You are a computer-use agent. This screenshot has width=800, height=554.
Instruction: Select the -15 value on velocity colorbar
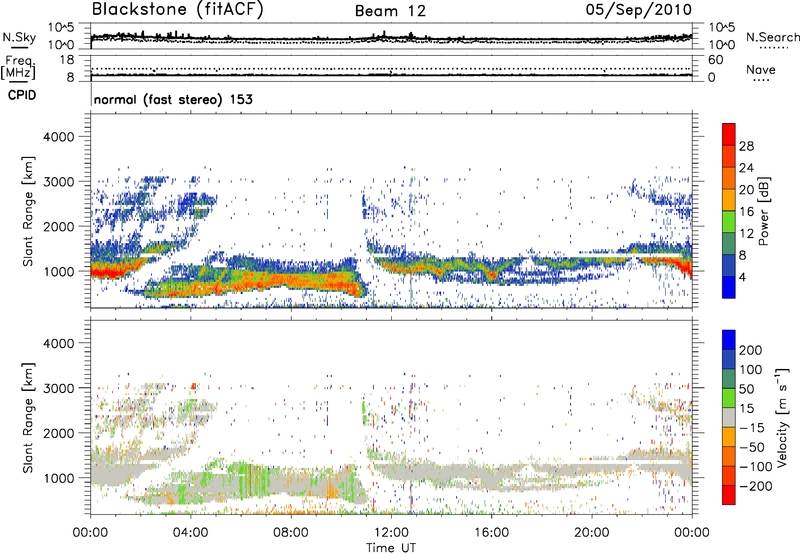point(752,428)
